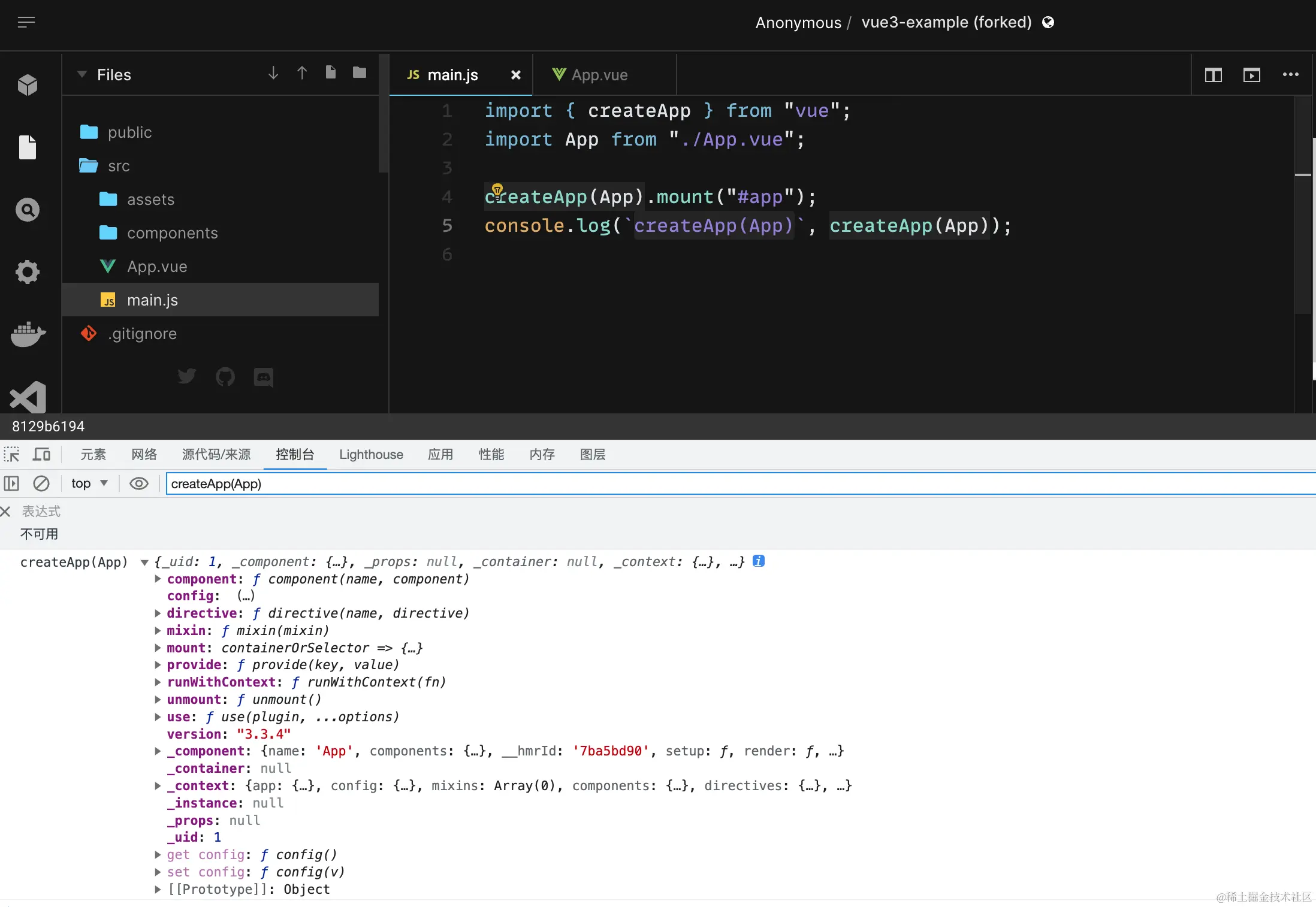Expand the get config accessor

click(x=158, y=854)
